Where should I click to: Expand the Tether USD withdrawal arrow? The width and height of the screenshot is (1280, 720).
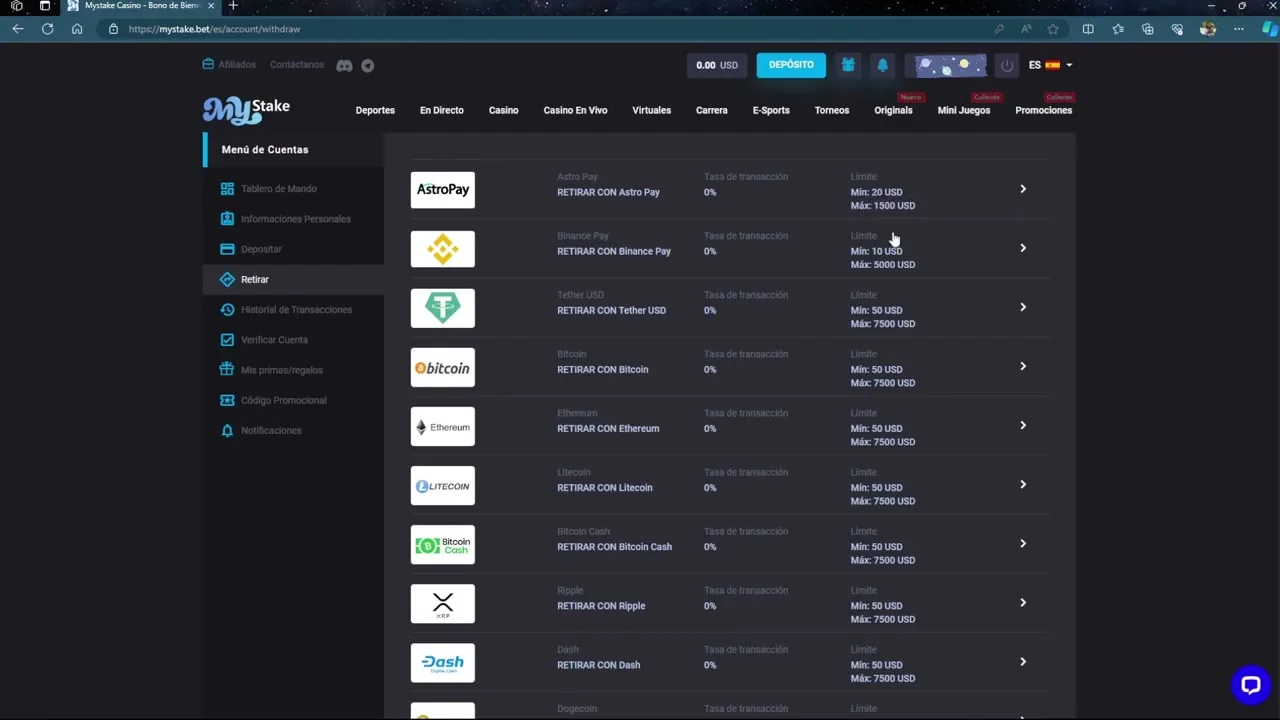(x=1023, y=307)
